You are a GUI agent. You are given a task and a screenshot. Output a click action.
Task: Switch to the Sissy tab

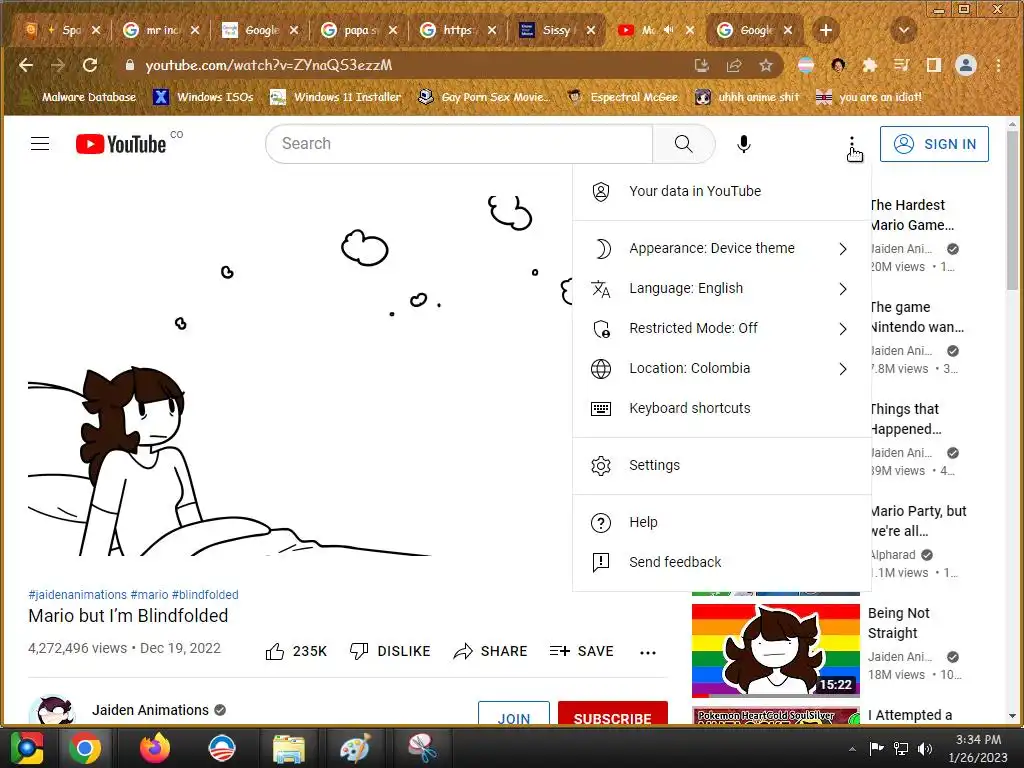[556, 30]
